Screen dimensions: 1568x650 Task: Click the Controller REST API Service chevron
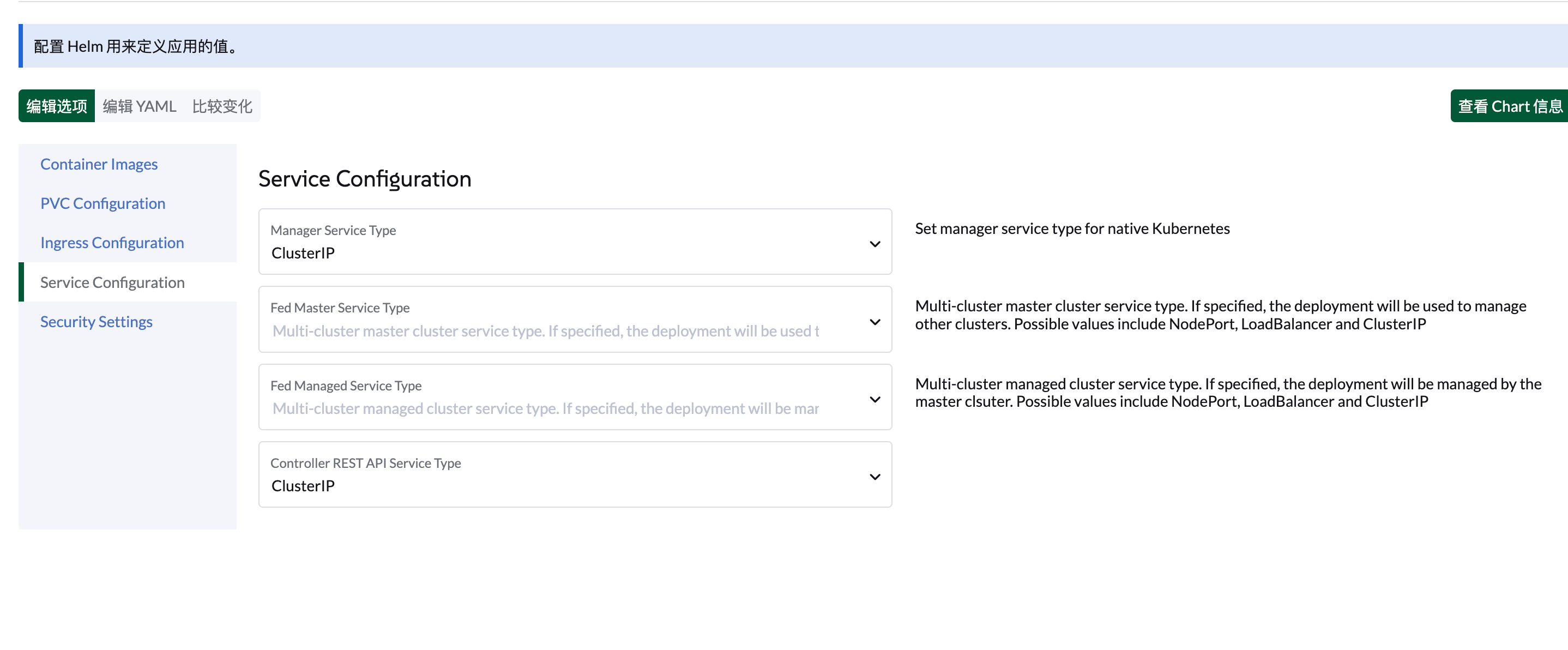point(875,477)
